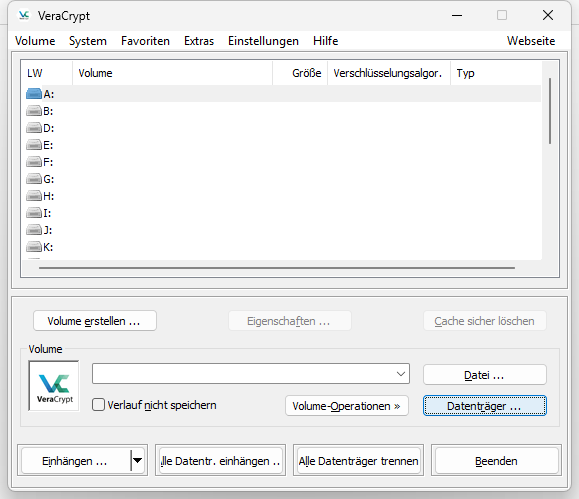Image resolution: width=579 pixels, height=499 pixels.
Task: Enable 'Verlauf nicht speichern' checkbox
Action: [98, 404]
